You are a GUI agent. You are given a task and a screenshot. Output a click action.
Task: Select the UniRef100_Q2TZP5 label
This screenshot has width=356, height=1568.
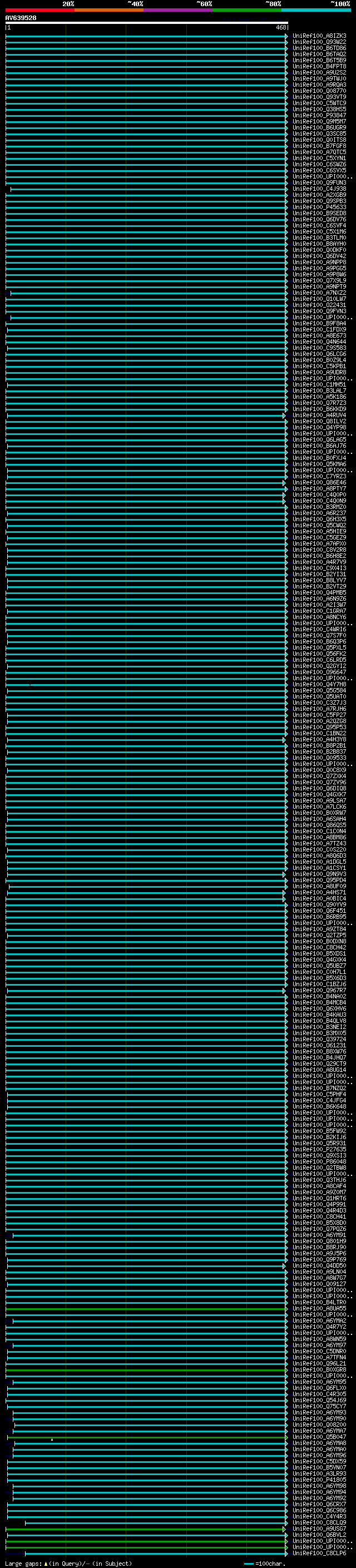[319, 935]
